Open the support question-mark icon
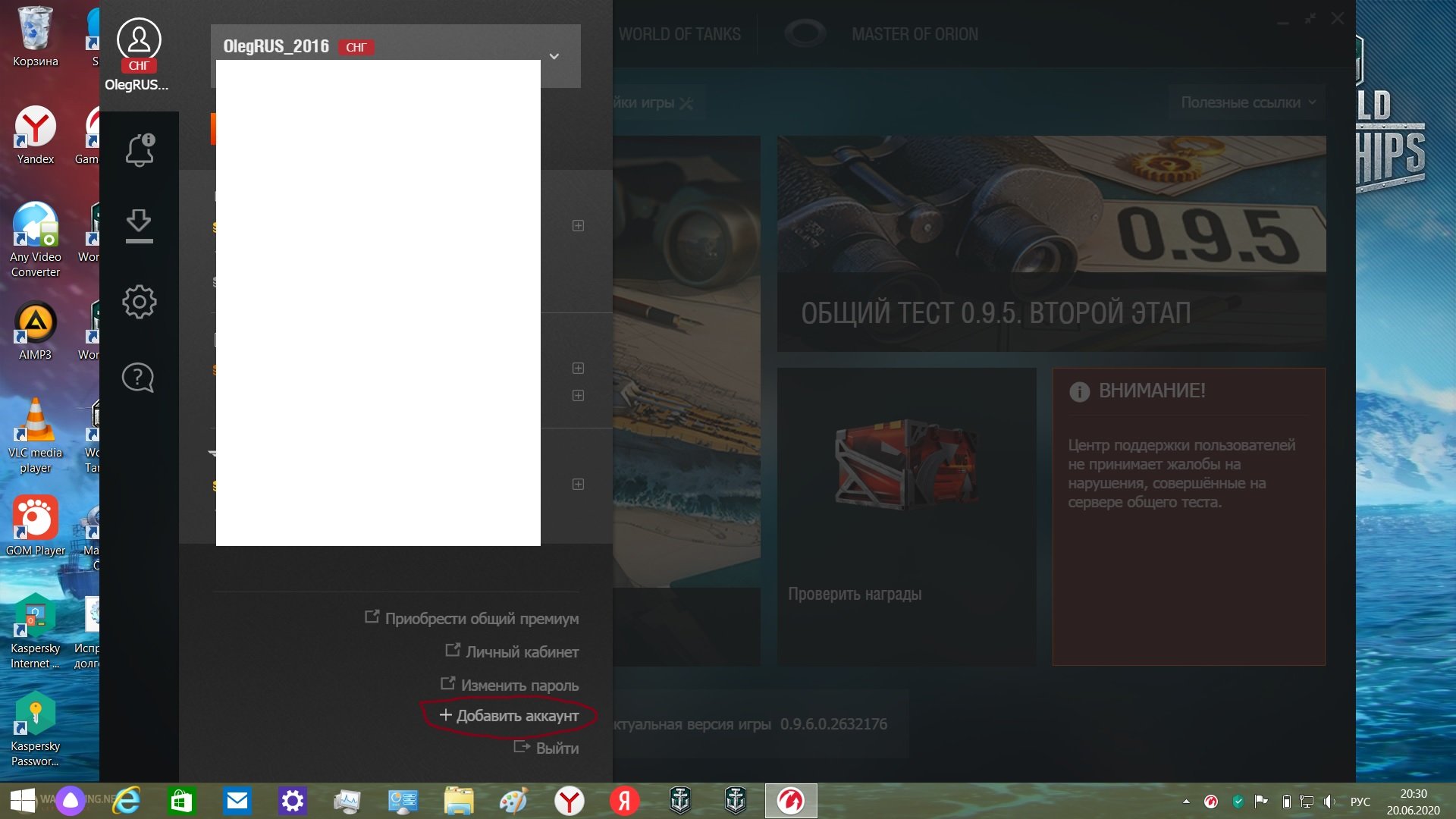1456x819 pixels. pyautogui.click(x=139, y=377)
